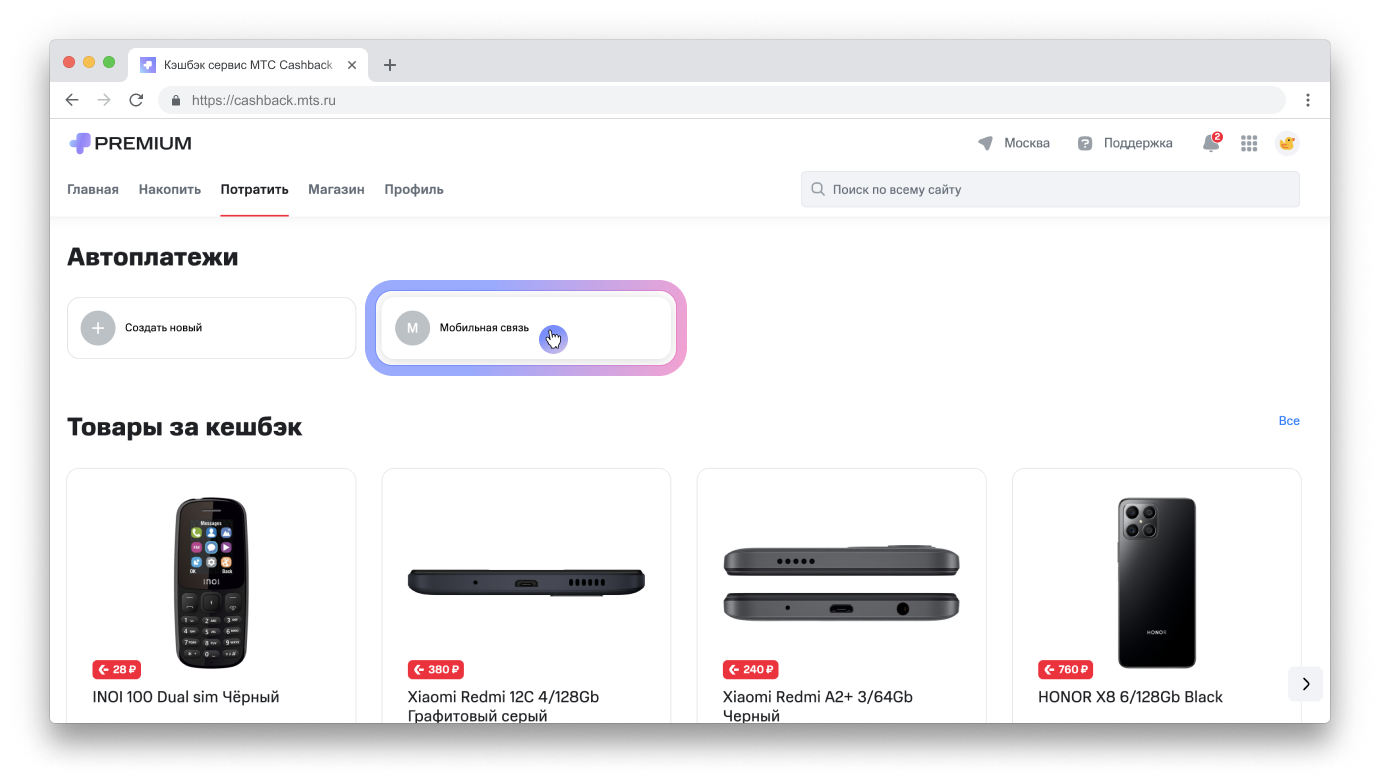Click the INOI 100 phone image
This screenshot has width=1380, height=783.
[211, 583]
